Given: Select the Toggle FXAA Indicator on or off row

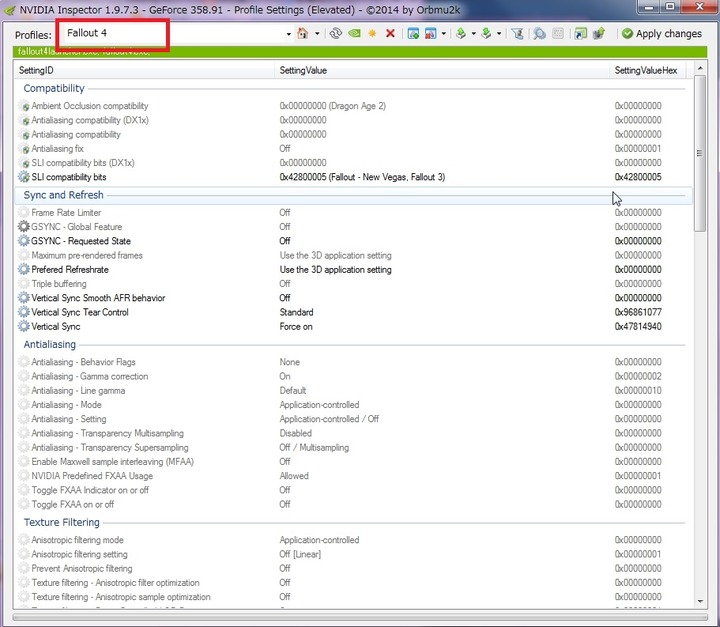Looking at the screenshot, I should (354, 490).
